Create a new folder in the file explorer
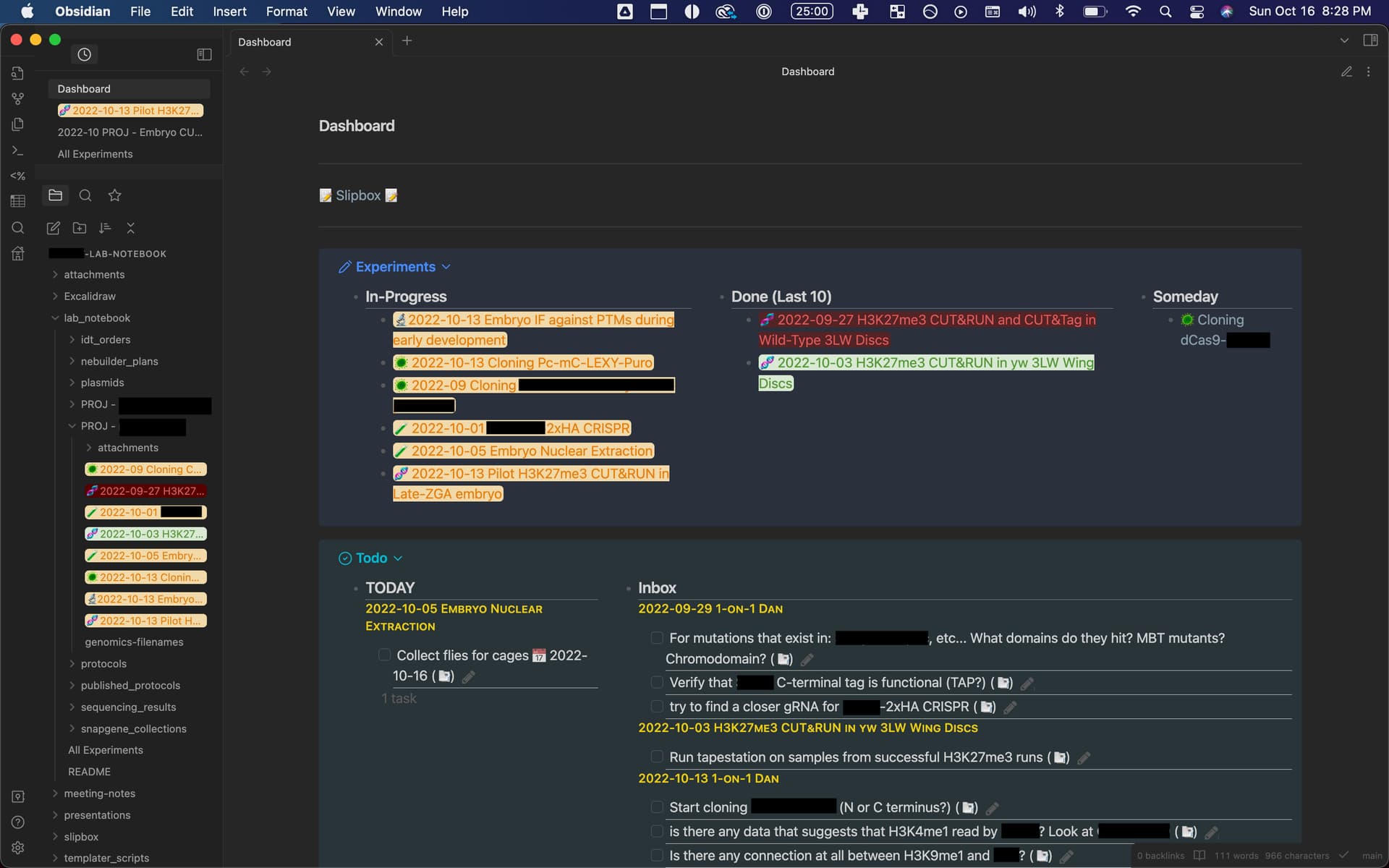The image size is (1389, 868). (79, 228)
